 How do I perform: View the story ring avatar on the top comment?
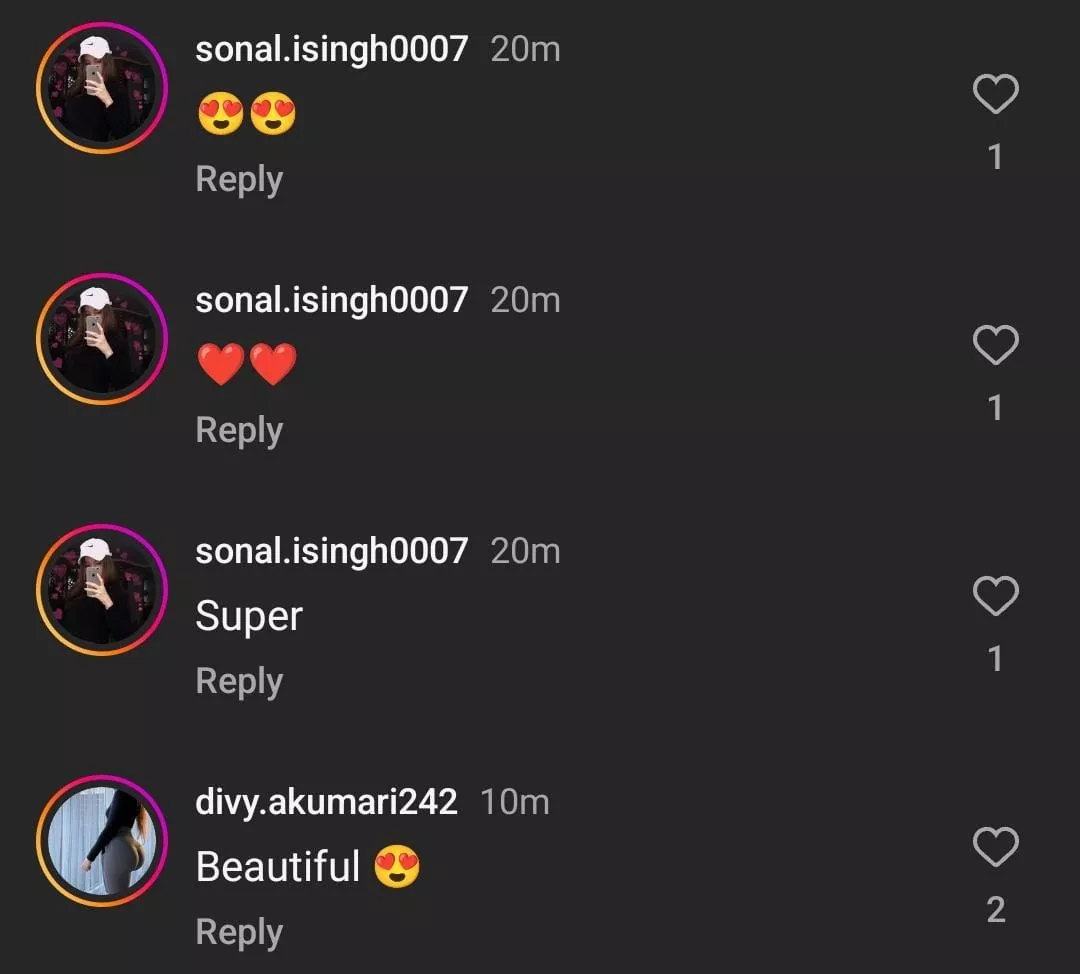coord(102,88)
